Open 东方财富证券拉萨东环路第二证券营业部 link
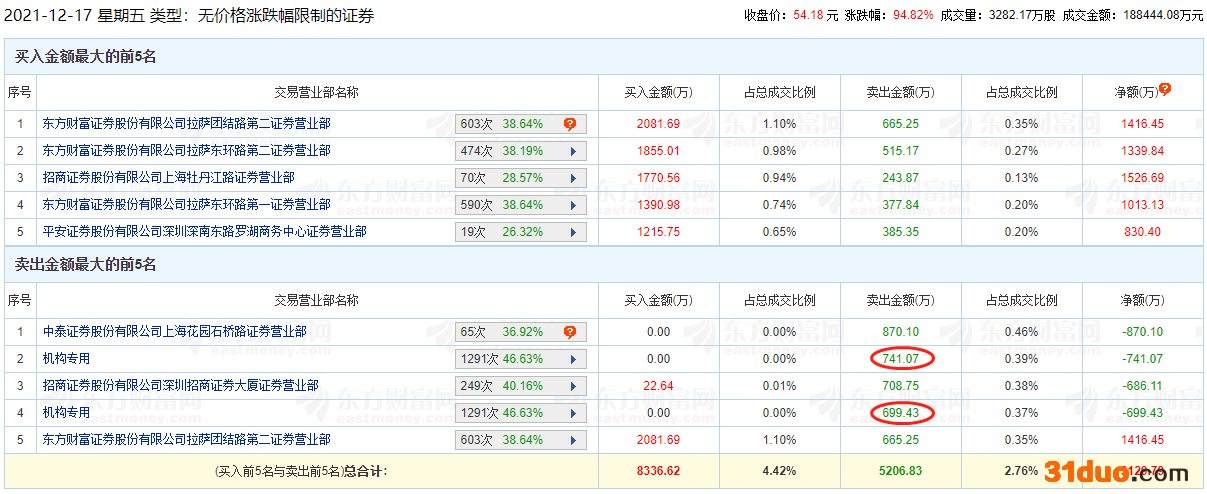 [x=186, y=151]
